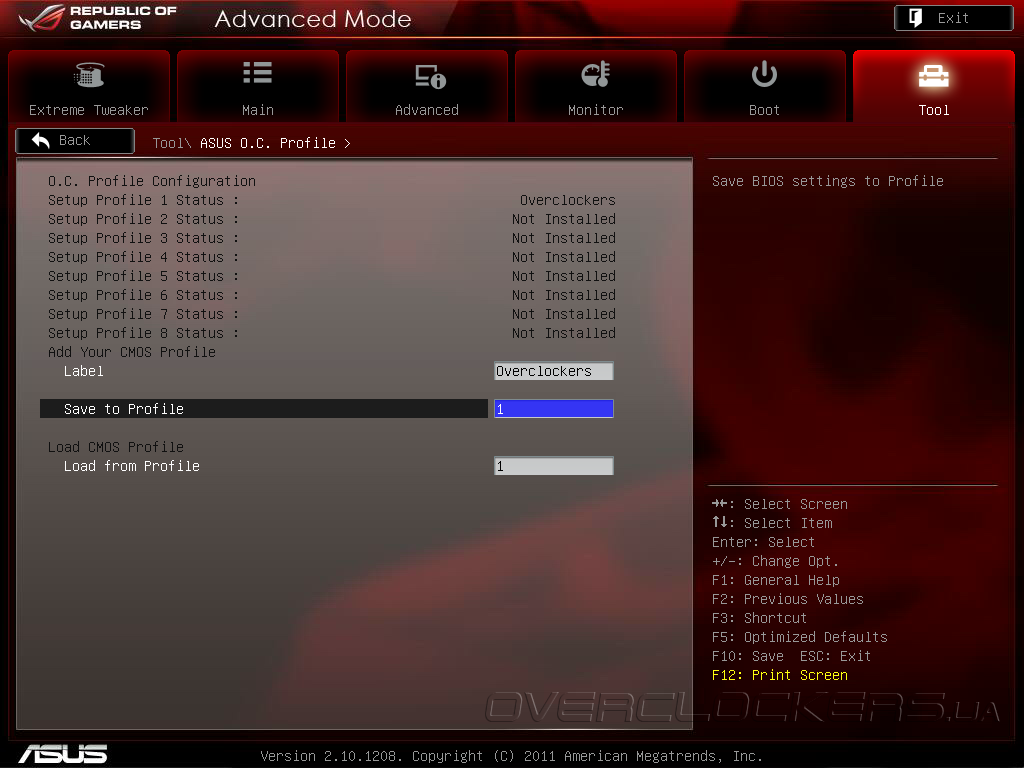
Task: Click Setup Profile 5 Status row
Action: (332, 276)
